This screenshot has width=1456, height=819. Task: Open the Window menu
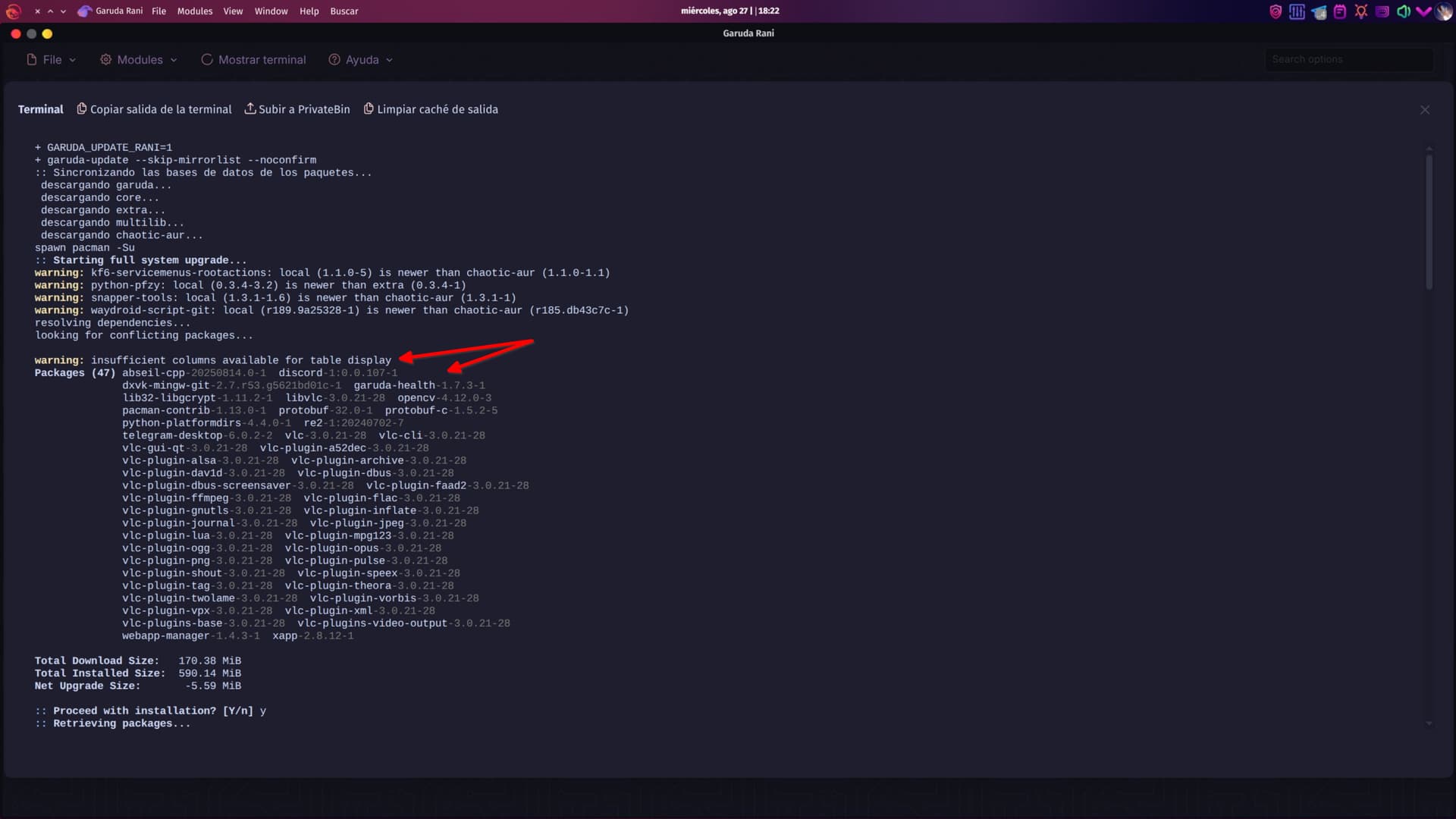pos(271,11)
